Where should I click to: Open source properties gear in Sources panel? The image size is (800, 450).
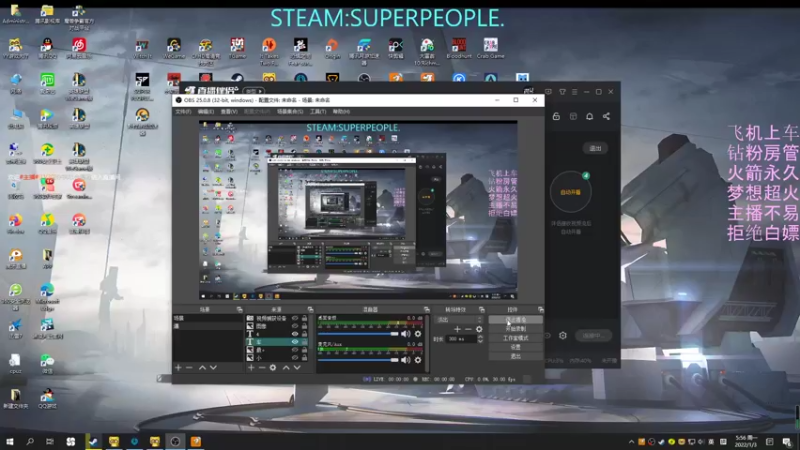pos(273,367)
